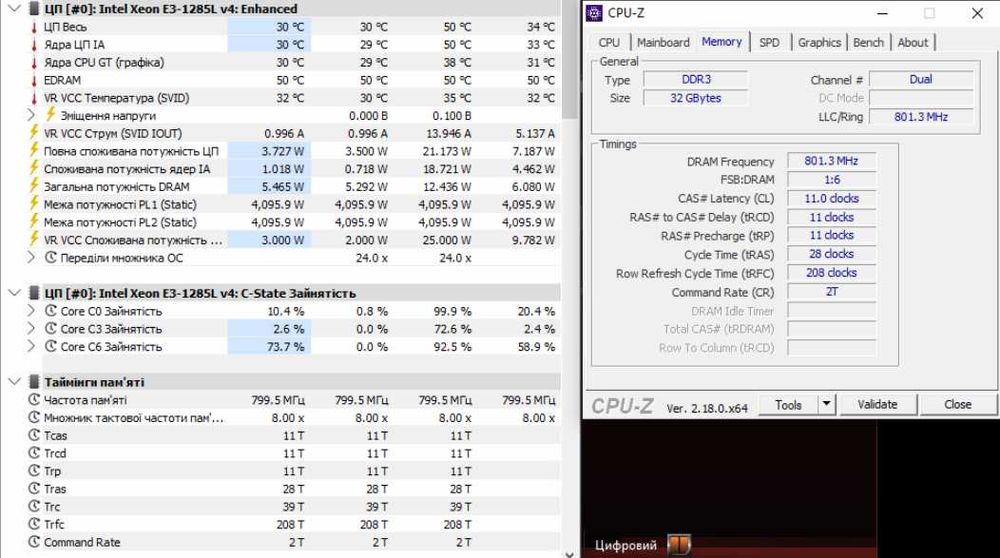Click the FSB:DRAM value '1:6'
Viewport: 1000px width, 558px height.
(831, 180)
